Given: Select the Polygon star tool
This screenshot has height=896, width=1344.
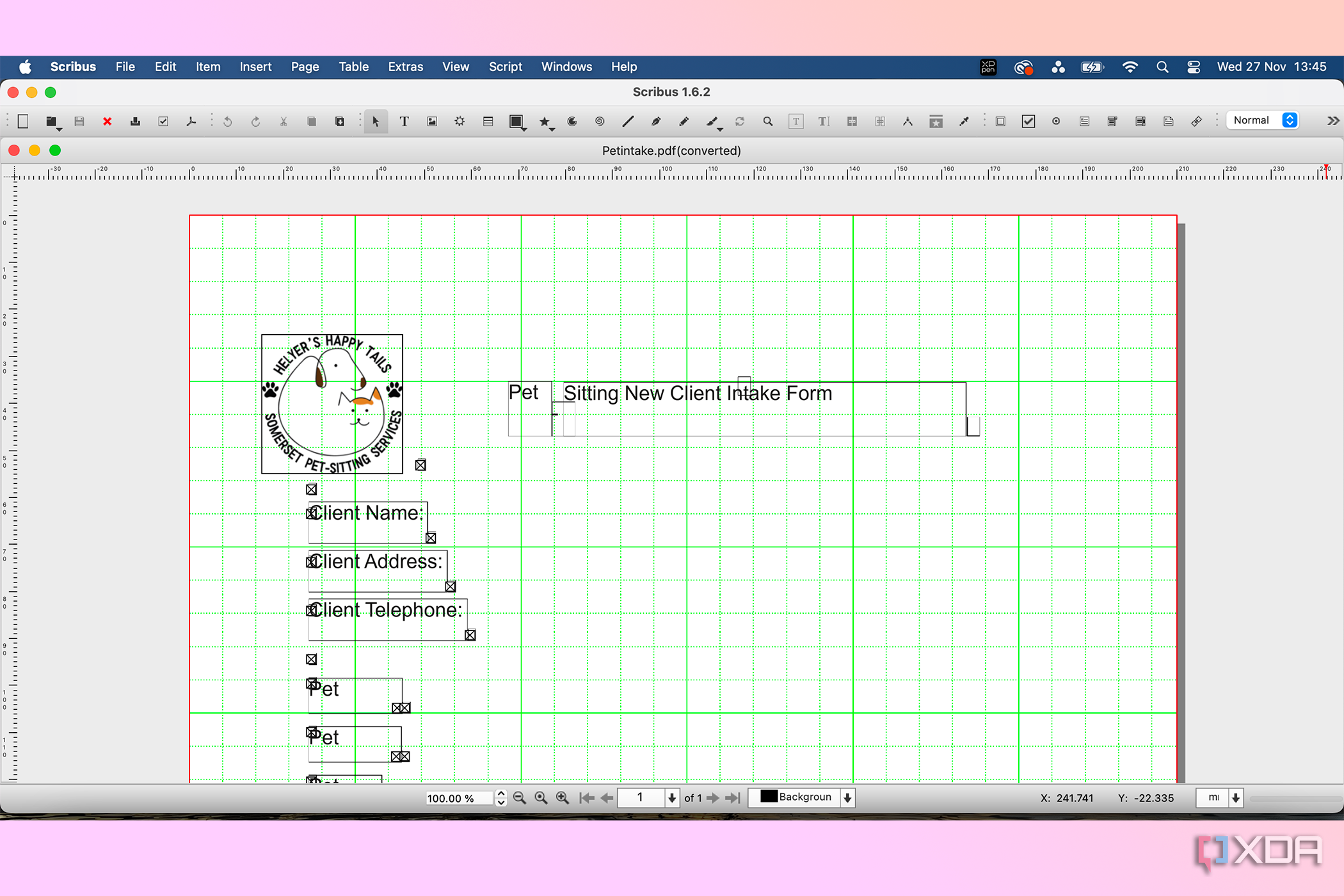Looking at the screenshot, I should [544, 122].
